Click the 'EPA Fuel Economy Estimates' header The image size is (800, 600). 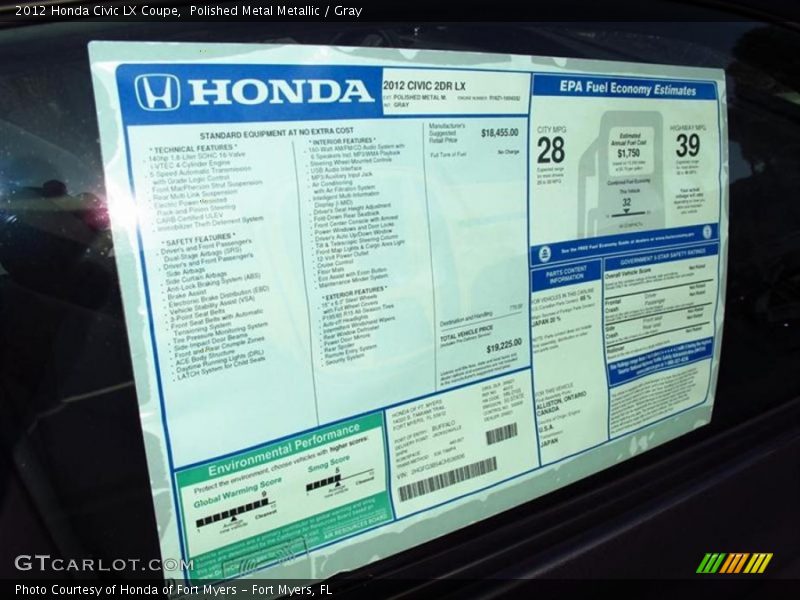628,88
